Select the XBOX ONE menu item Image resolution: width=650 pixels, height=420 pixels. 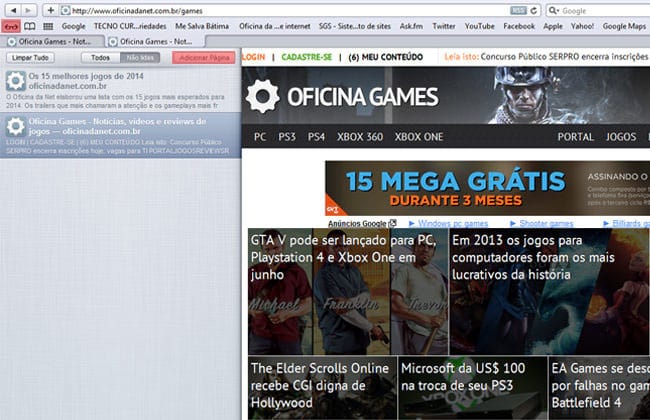[419, 137]
